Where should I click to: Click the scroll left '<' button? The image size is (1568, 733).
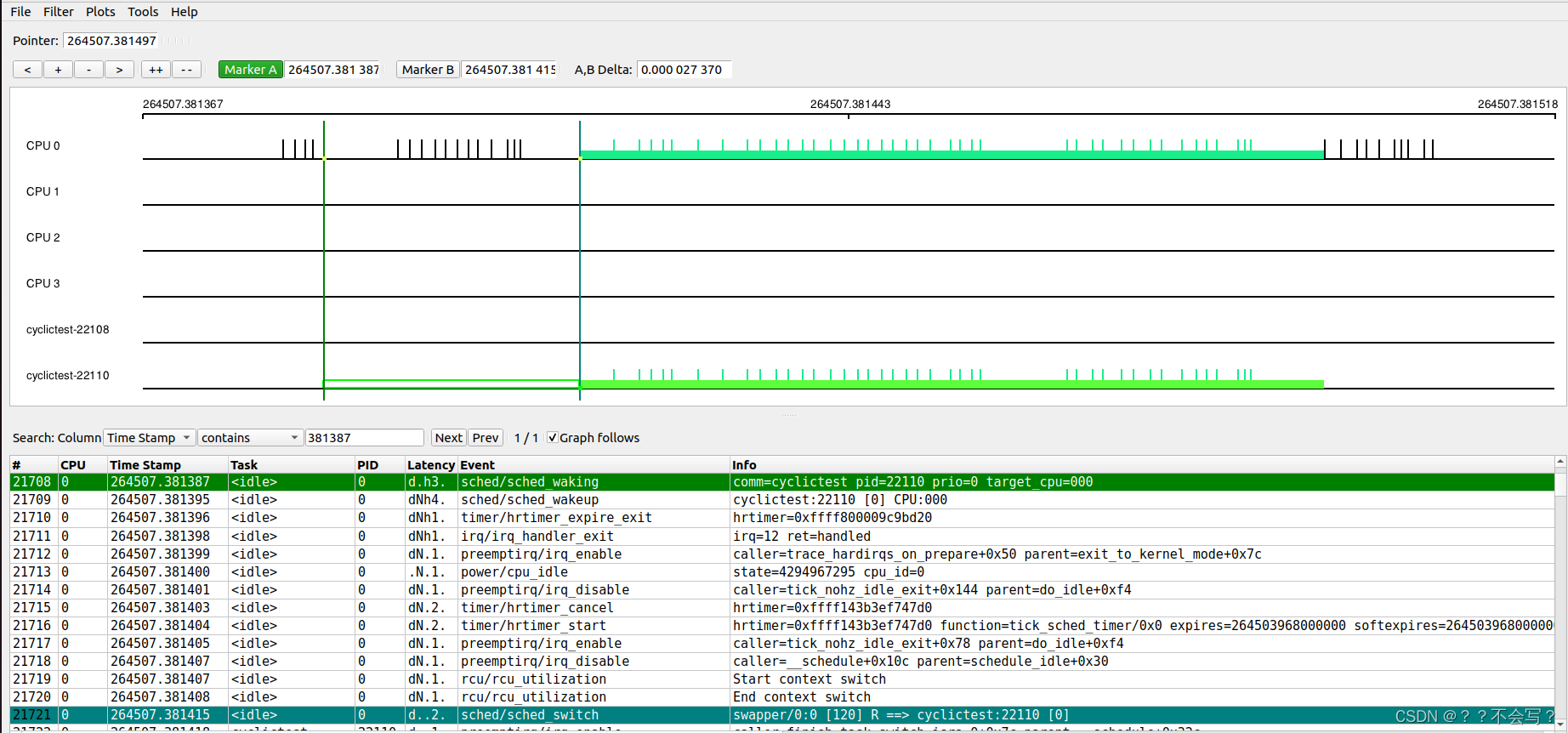point(28,70)
